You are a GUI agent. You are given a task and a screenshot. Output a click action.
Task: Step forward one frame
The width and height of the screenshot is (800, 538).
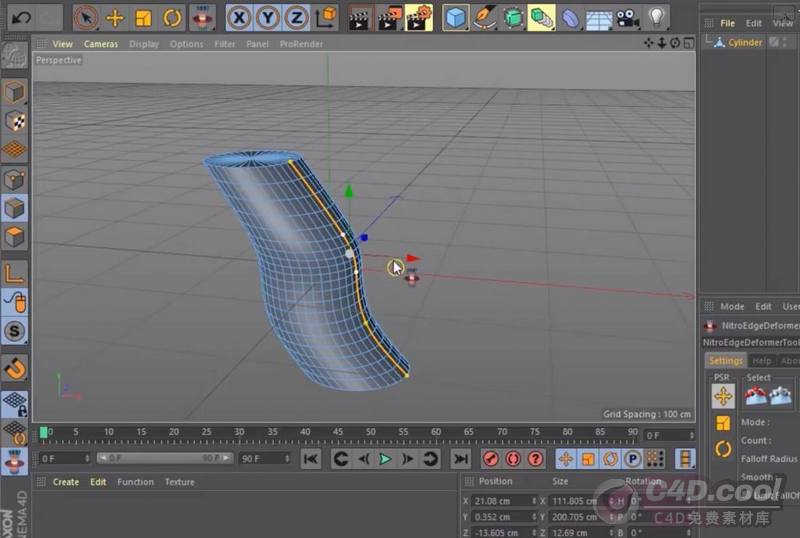(x=408, y=459)
